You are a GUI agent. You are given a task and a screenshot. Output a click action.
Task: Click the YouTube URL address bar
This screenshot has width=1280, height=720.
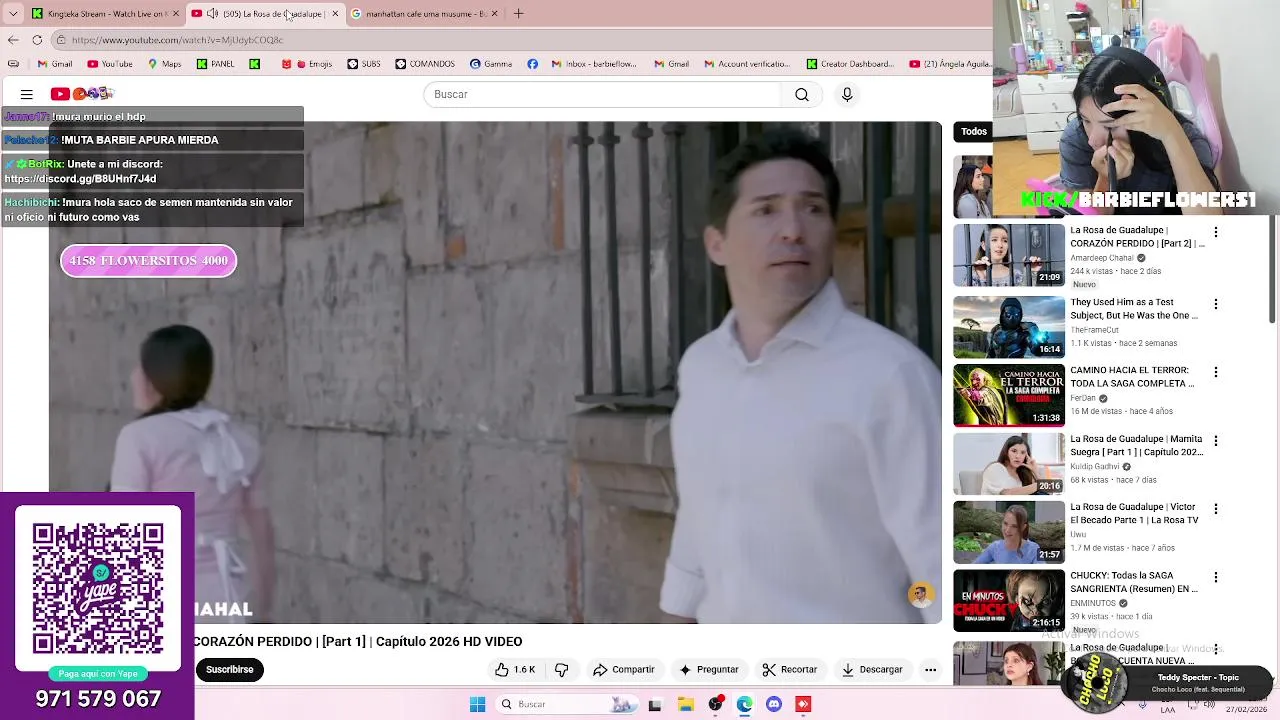click(x=520, y=40)
